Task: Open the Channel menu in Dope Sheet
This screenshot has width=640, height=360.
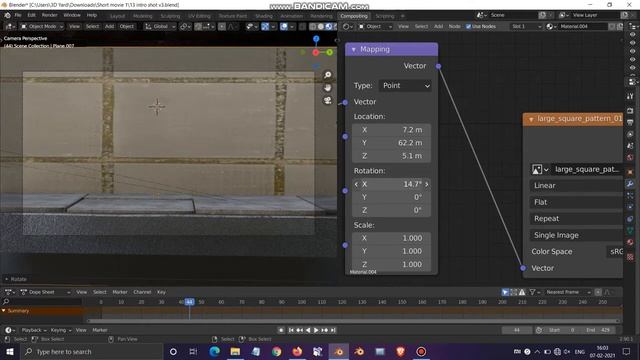Action: click(142, 292)
